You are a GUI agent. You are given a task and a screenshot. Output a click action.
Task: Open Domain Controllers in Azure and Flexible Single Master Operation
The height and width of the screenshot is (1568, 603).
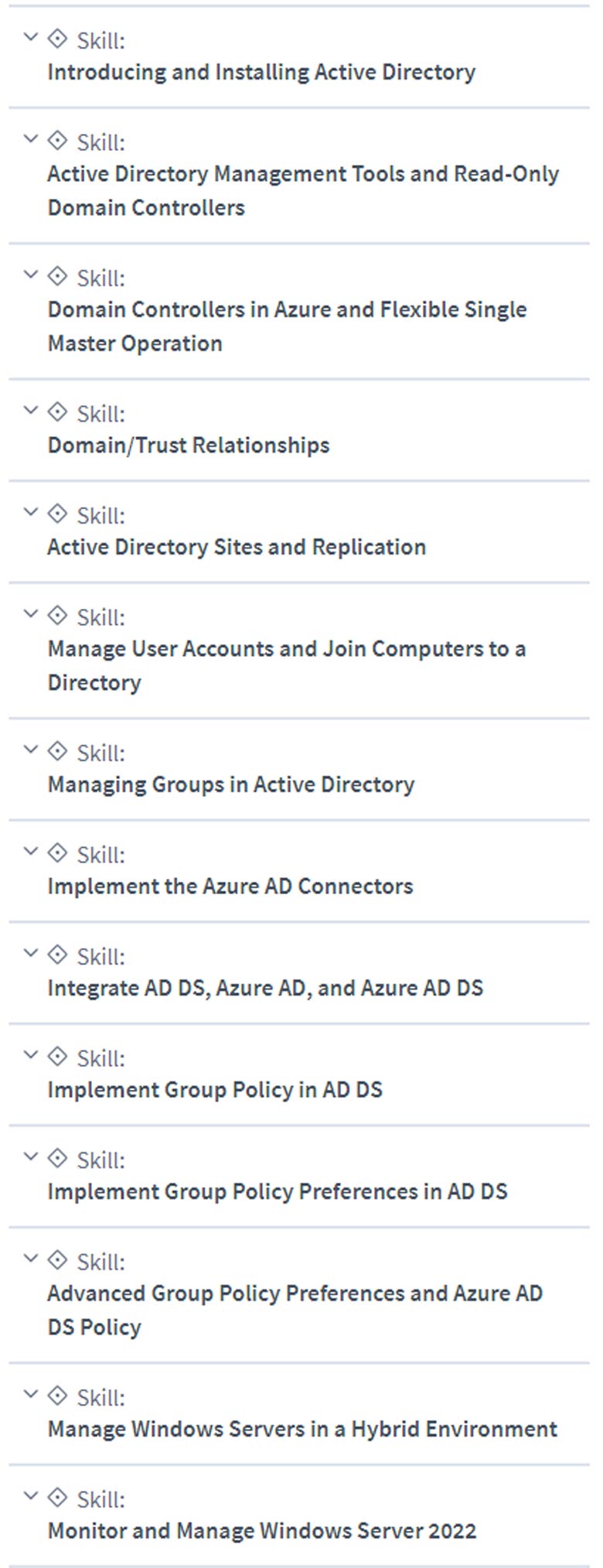point(288,326)
